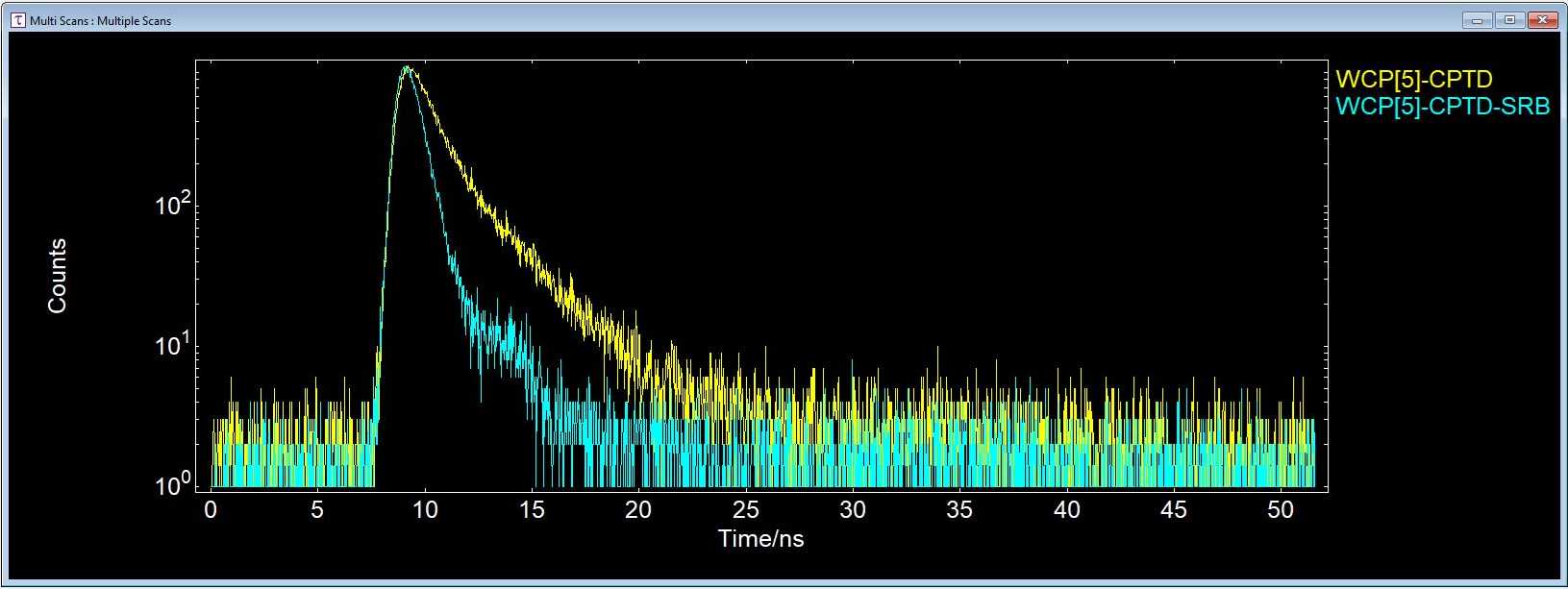The height and width of the screenshot is (589, 1568).
Task: Select the yellow WCP[5]-CPTD legend entry
Action: pyautogui.click(x=1413, y=80)
